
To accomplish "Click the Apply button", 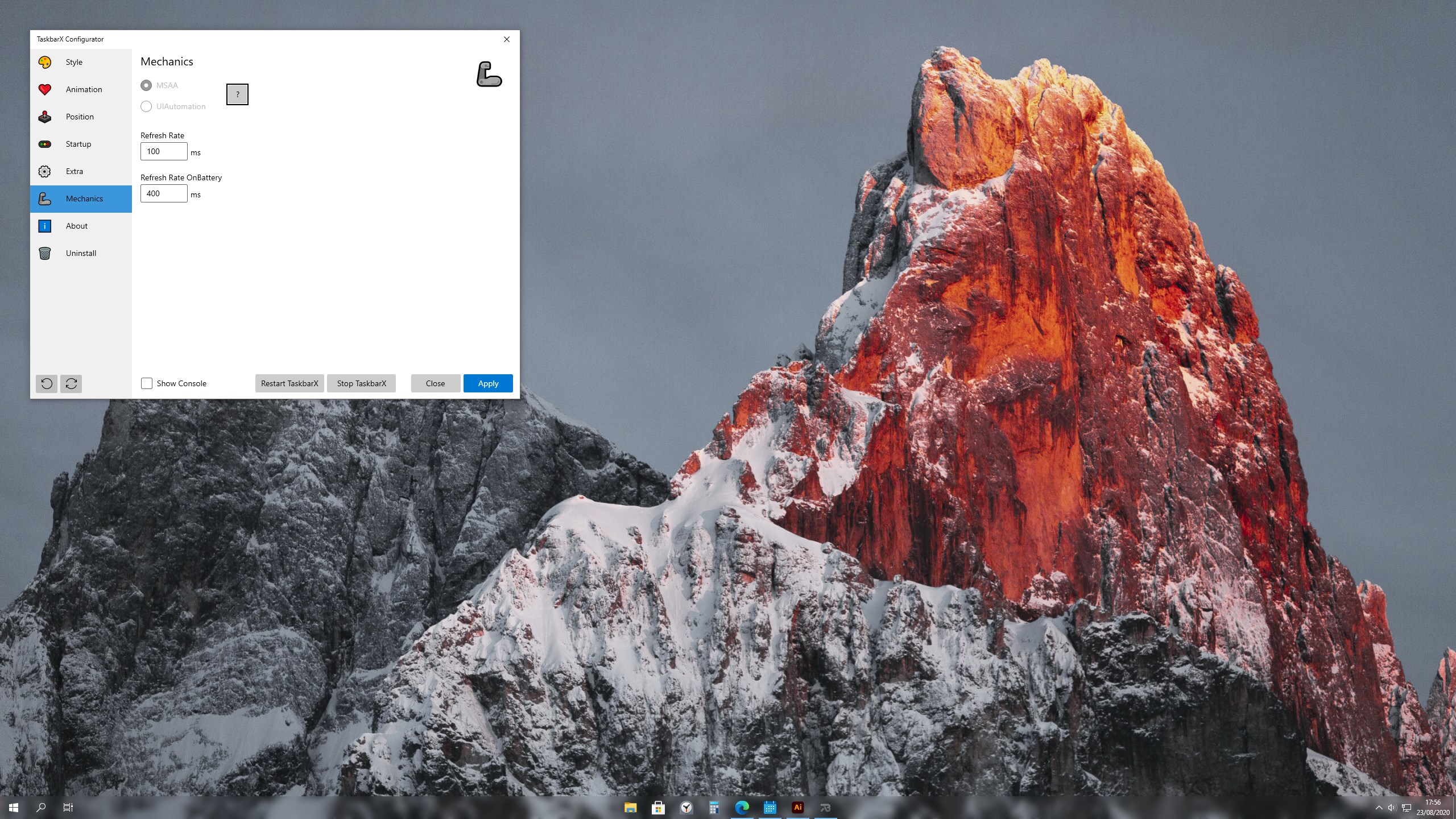I will [x=487, y=383].
